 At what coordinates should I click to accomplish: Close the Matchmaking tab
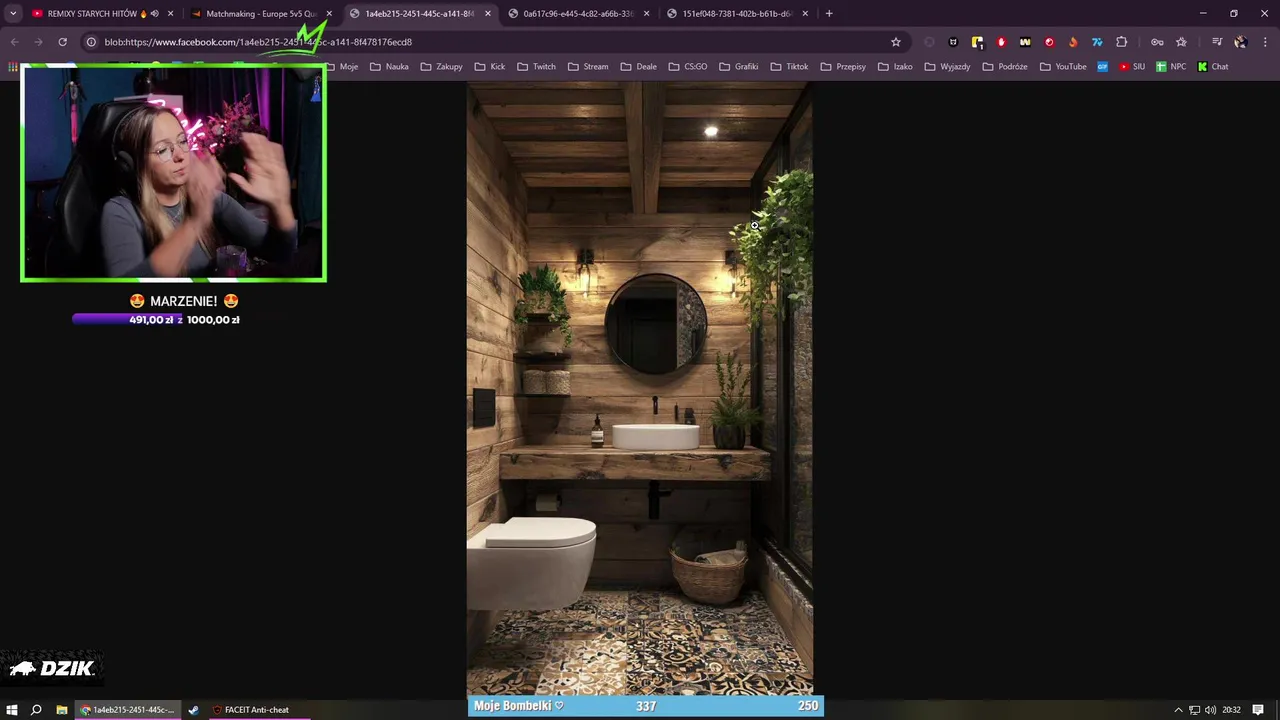[329, 13]
